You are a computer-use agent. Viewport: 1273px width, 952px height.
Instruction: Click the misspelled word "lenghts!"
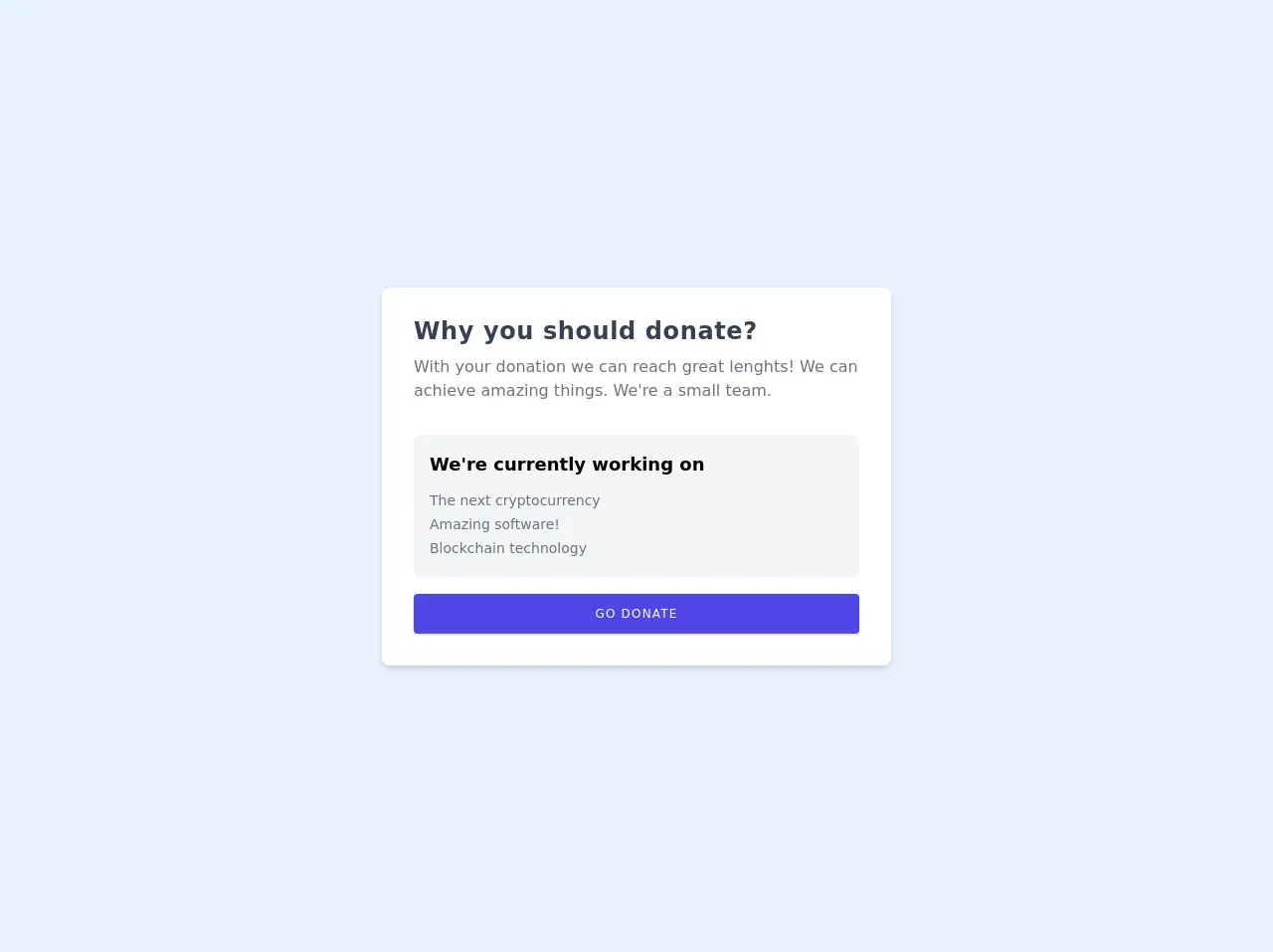tap(761, 367)
